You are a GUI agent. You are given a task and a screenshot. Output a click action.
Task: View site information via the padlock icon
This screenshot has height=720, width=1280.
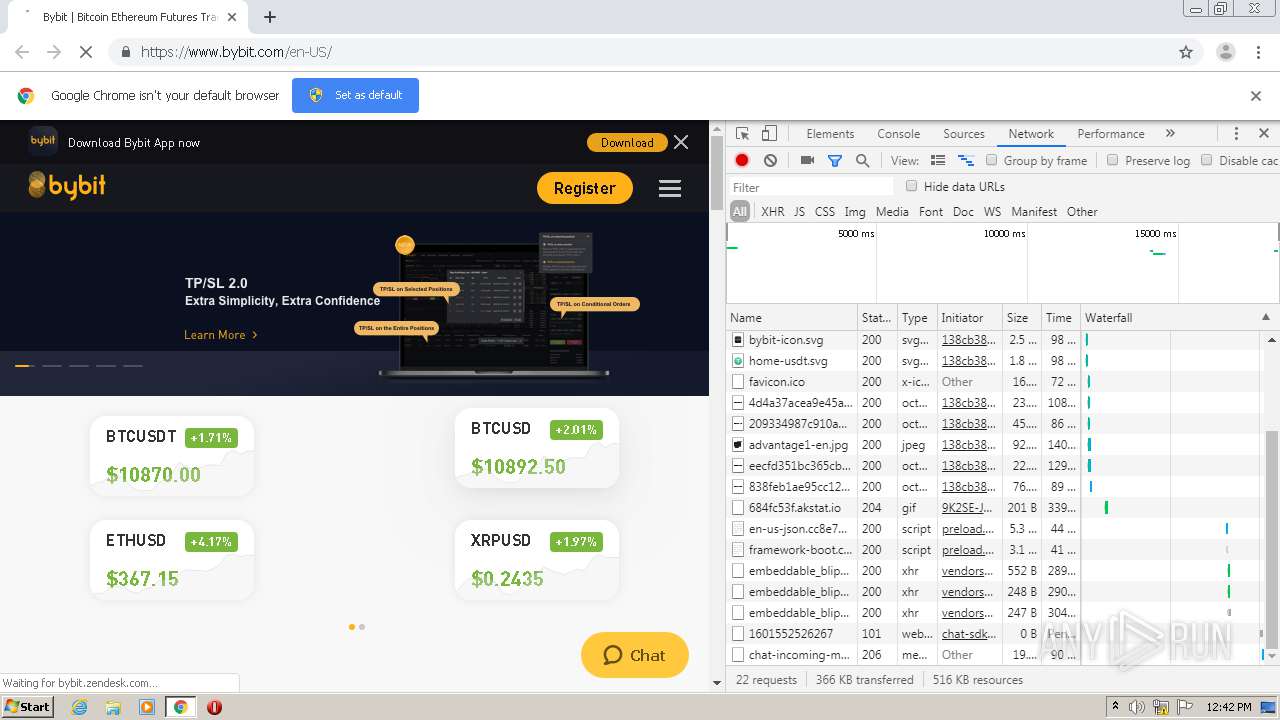click(x=125, y=52)
